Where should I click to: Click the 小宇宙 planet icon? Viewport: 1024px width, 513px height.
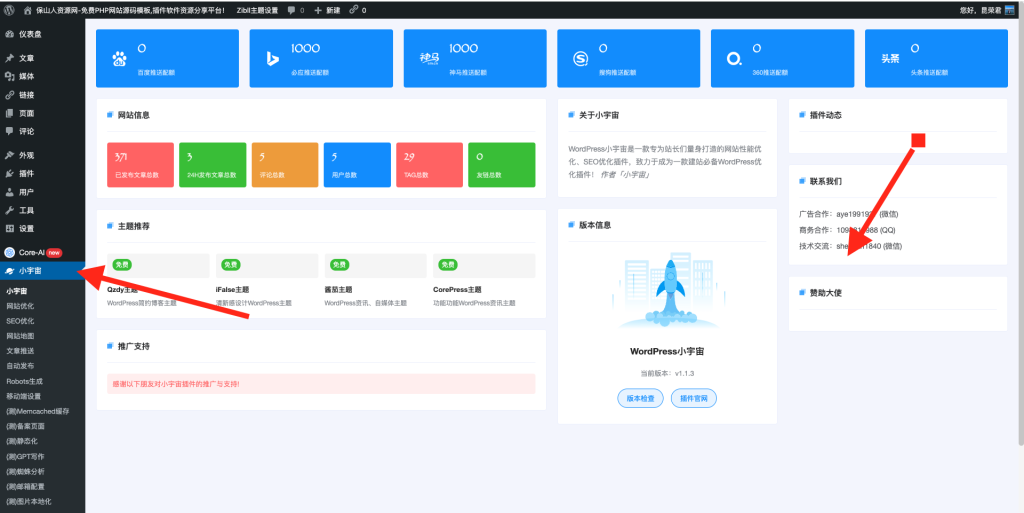(x=10, y=270)
